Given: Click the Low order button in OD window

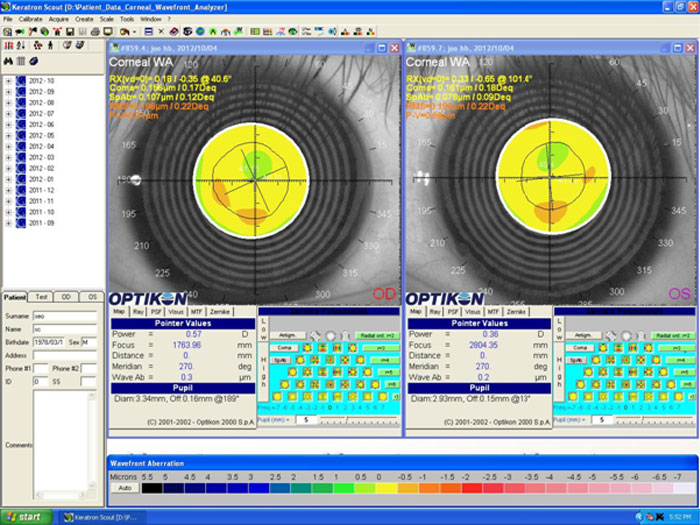Looking at the screenshot, I should (263, 329).
